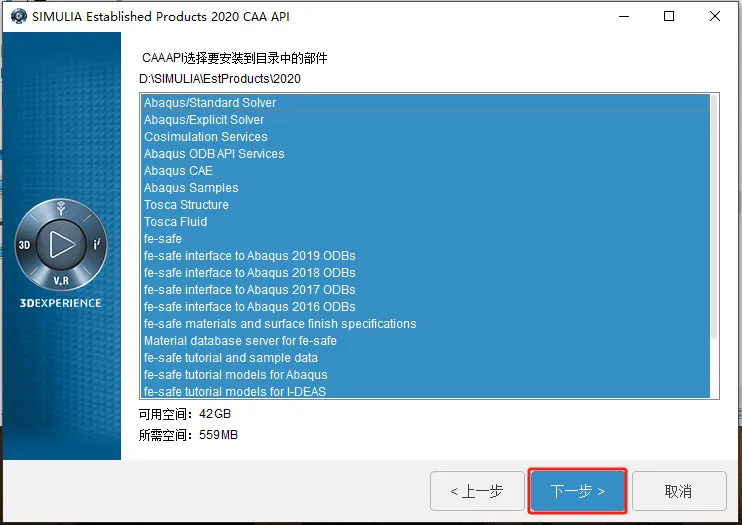
Task: Click install path D:\SIMULIA\EstProducts\2020
Action: tap(220, 79)
